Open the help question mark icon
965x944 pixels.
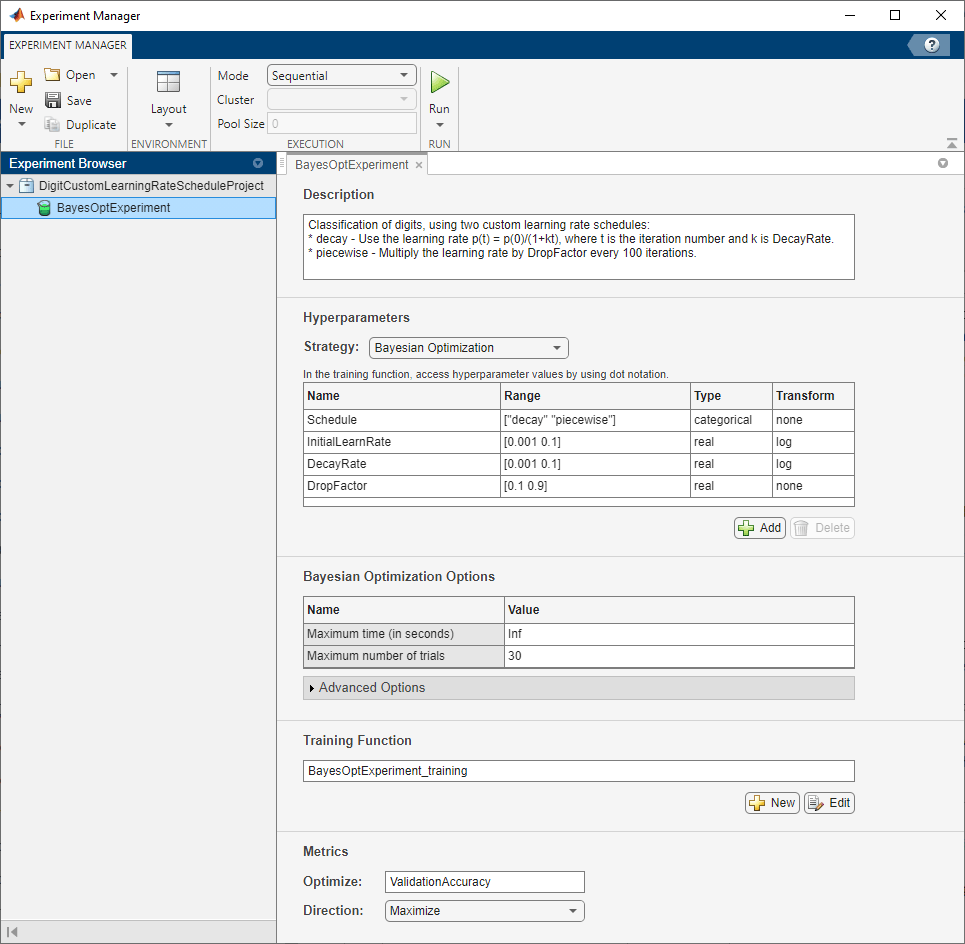pos(932,45)
